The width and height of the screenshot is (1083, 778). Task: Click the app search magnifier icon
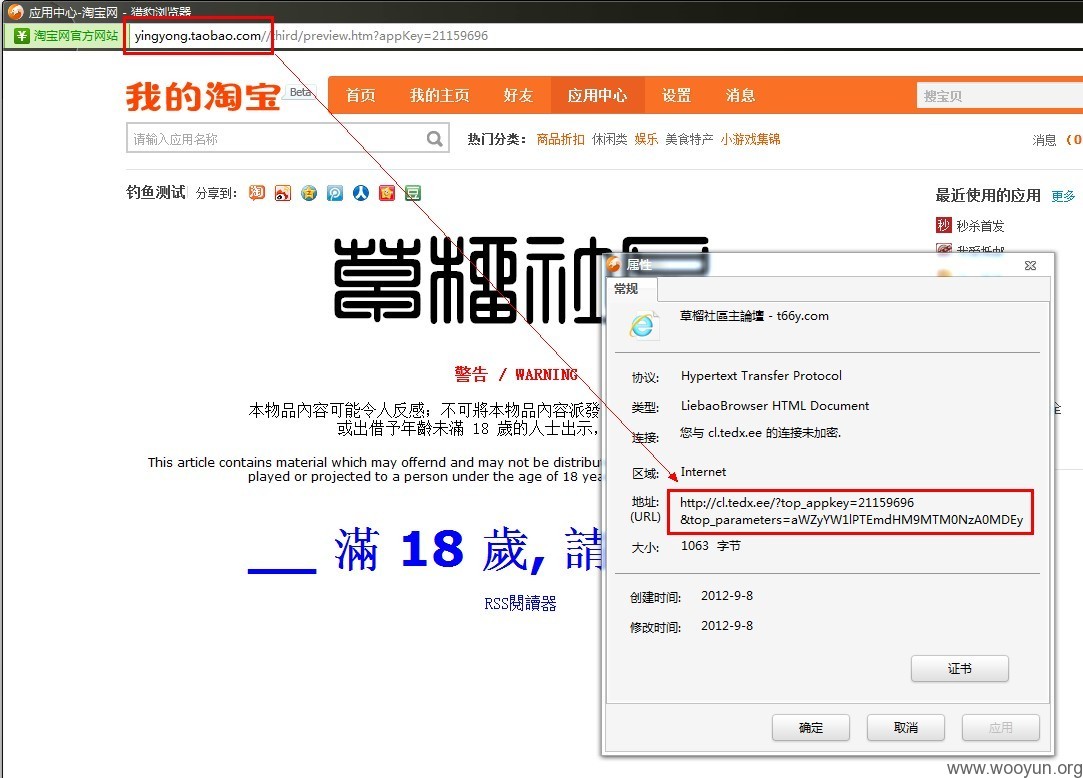tap(434, 139)
